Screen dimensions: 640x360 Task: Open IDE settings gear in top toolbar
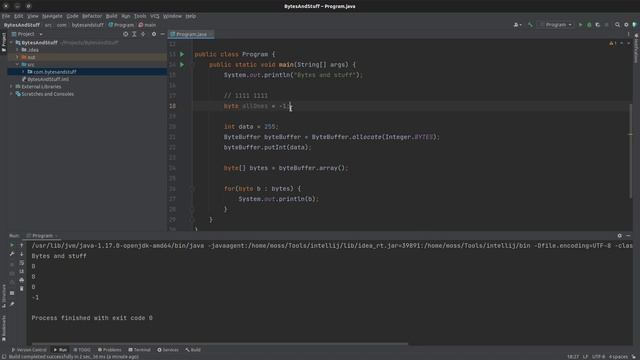[x=626, y=25]
